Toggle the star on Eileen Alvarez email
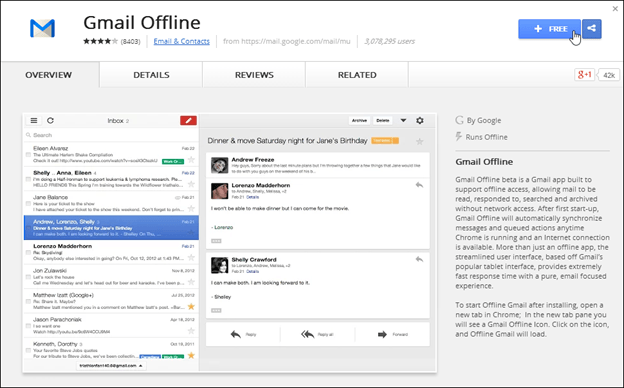Screen dimensions: 624x388 [191, 160]
